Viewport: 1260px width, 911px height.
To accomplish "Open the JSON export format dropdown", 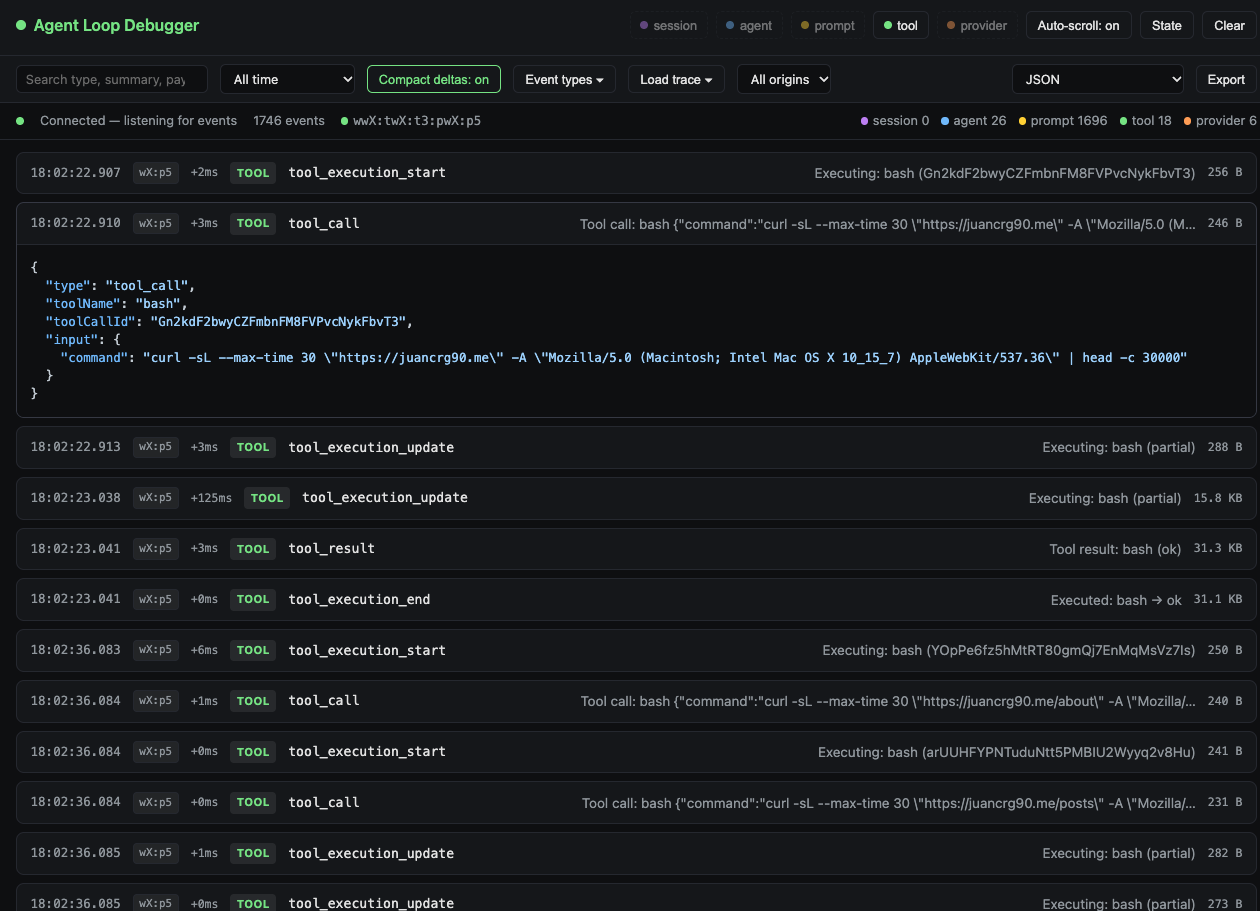I will (1098, 79).
